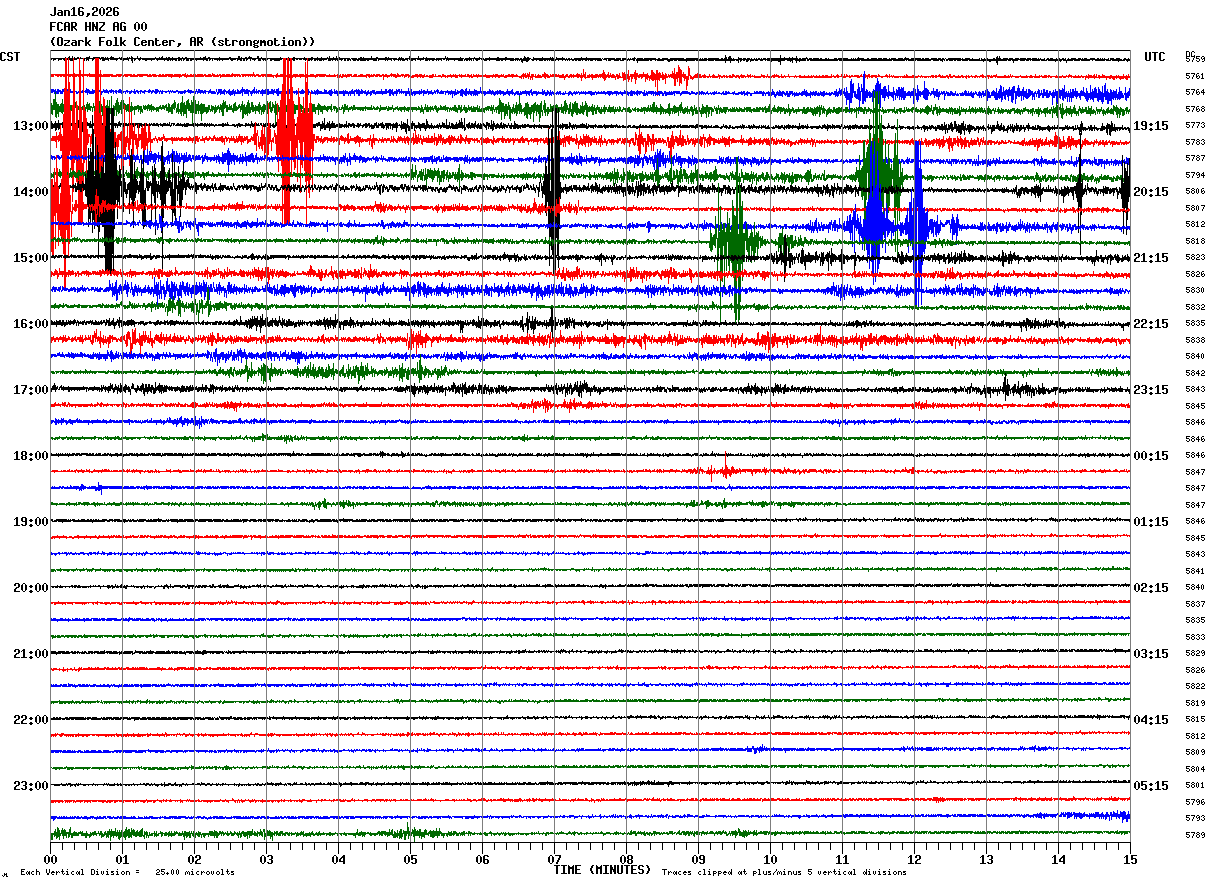Click the 04:15 UTC time label

[x=1151, y=720]
